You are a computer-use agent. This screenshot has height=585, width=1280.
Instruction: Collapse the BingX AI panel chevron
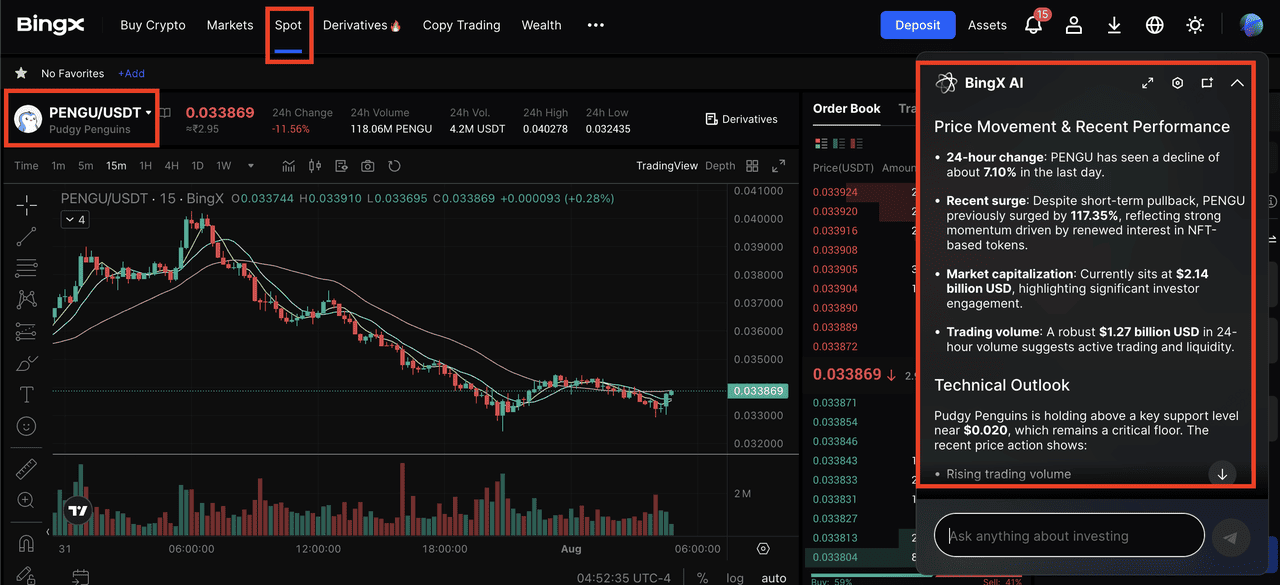pyautogui.click(x=1237, y=83)
